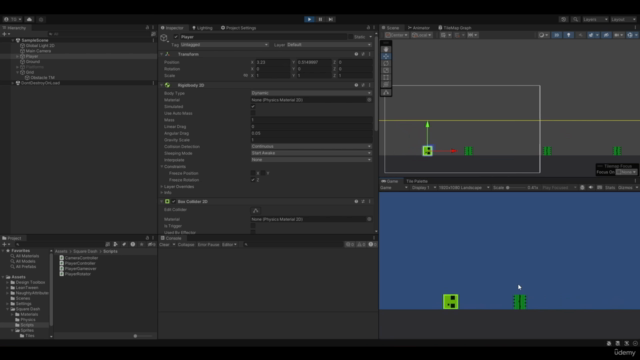Click the global search magnifier icon
The width and height of the screenshot is (640, 360).
[x=576, y=19]
